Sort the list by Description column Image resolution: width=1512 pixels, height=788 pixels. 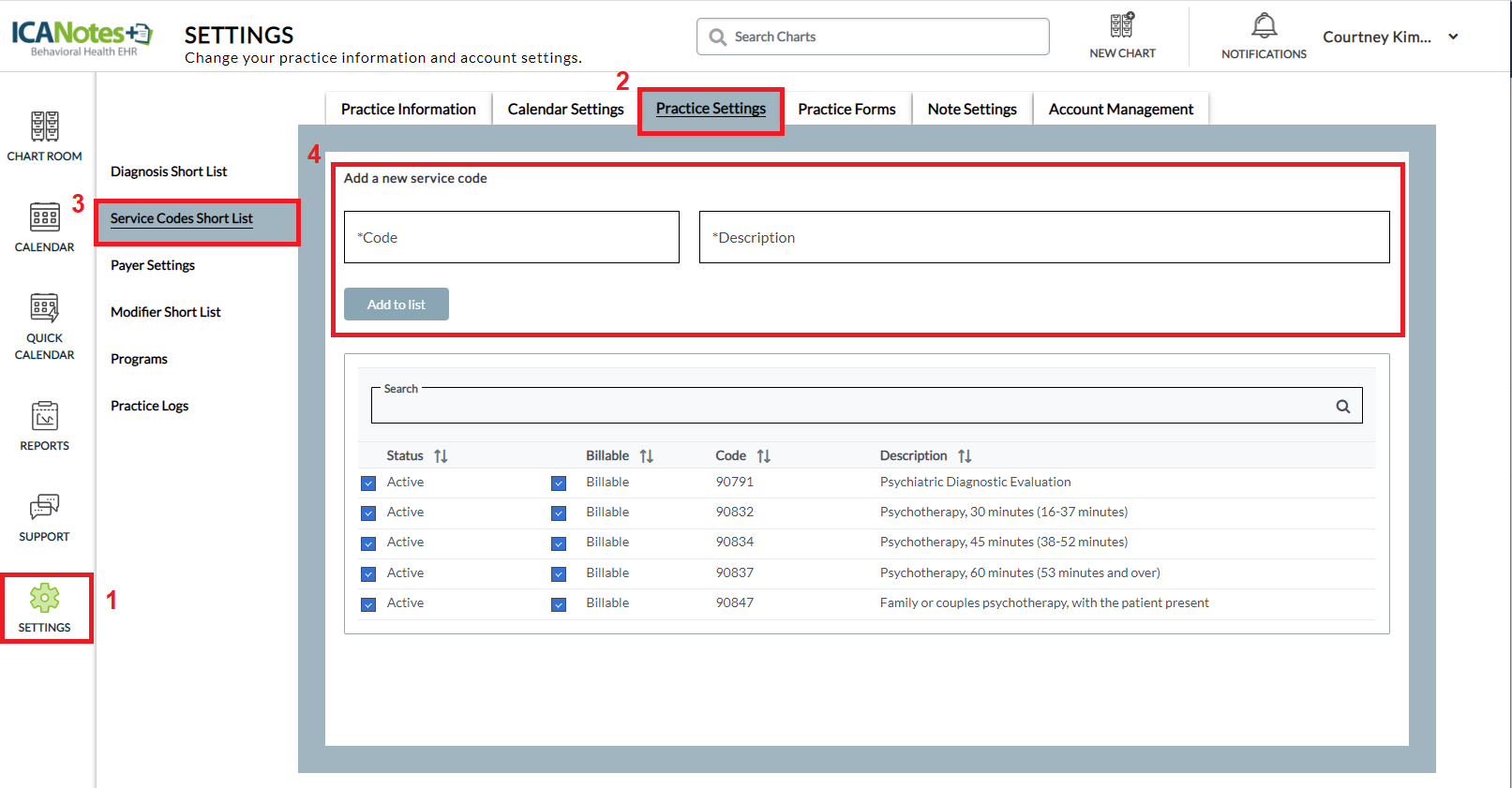click(965, 456)
